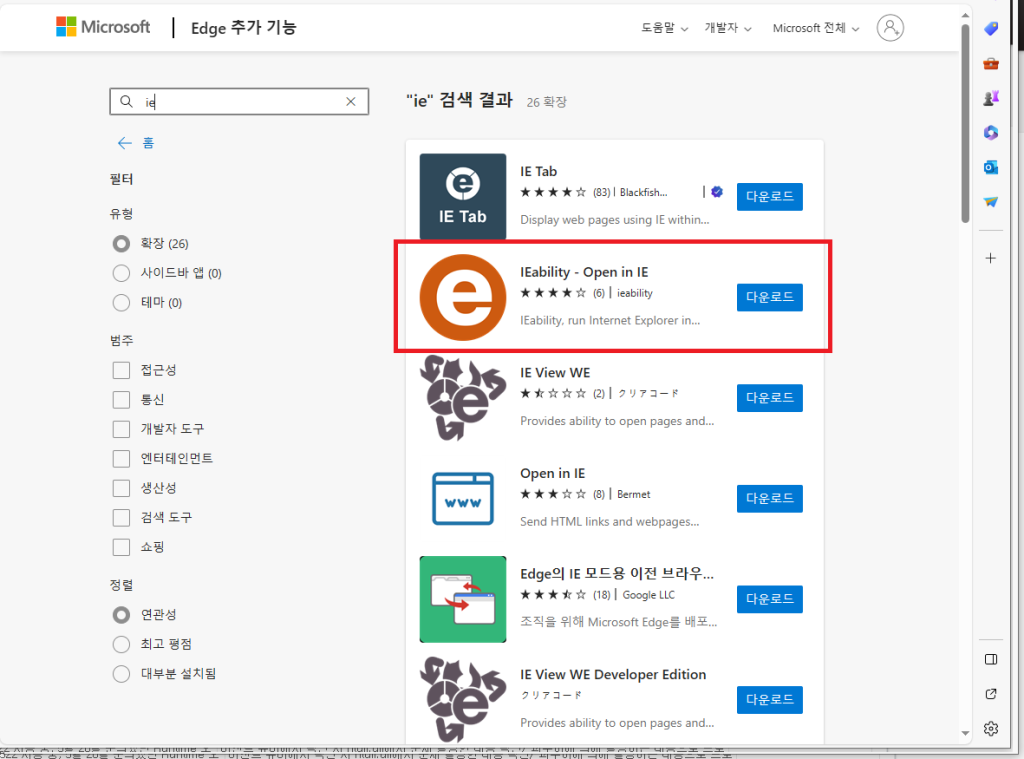Download the Edge IE mode legacy browser extension
This screenshot has width=1024, height=759.
[x=769, y=599]
